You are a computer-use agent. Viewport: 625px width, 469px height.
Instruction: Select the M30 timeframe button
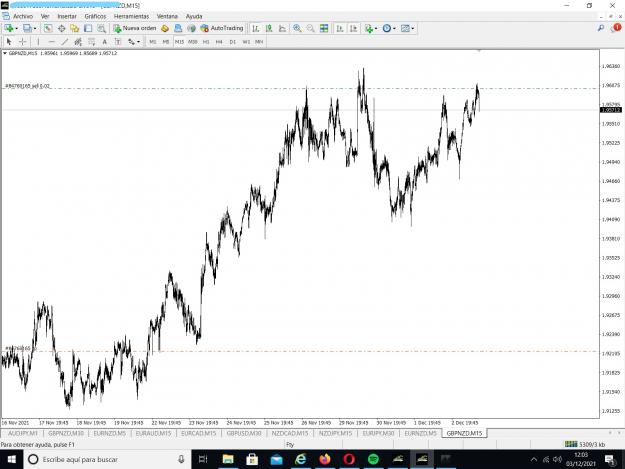(x=193, y=42)
